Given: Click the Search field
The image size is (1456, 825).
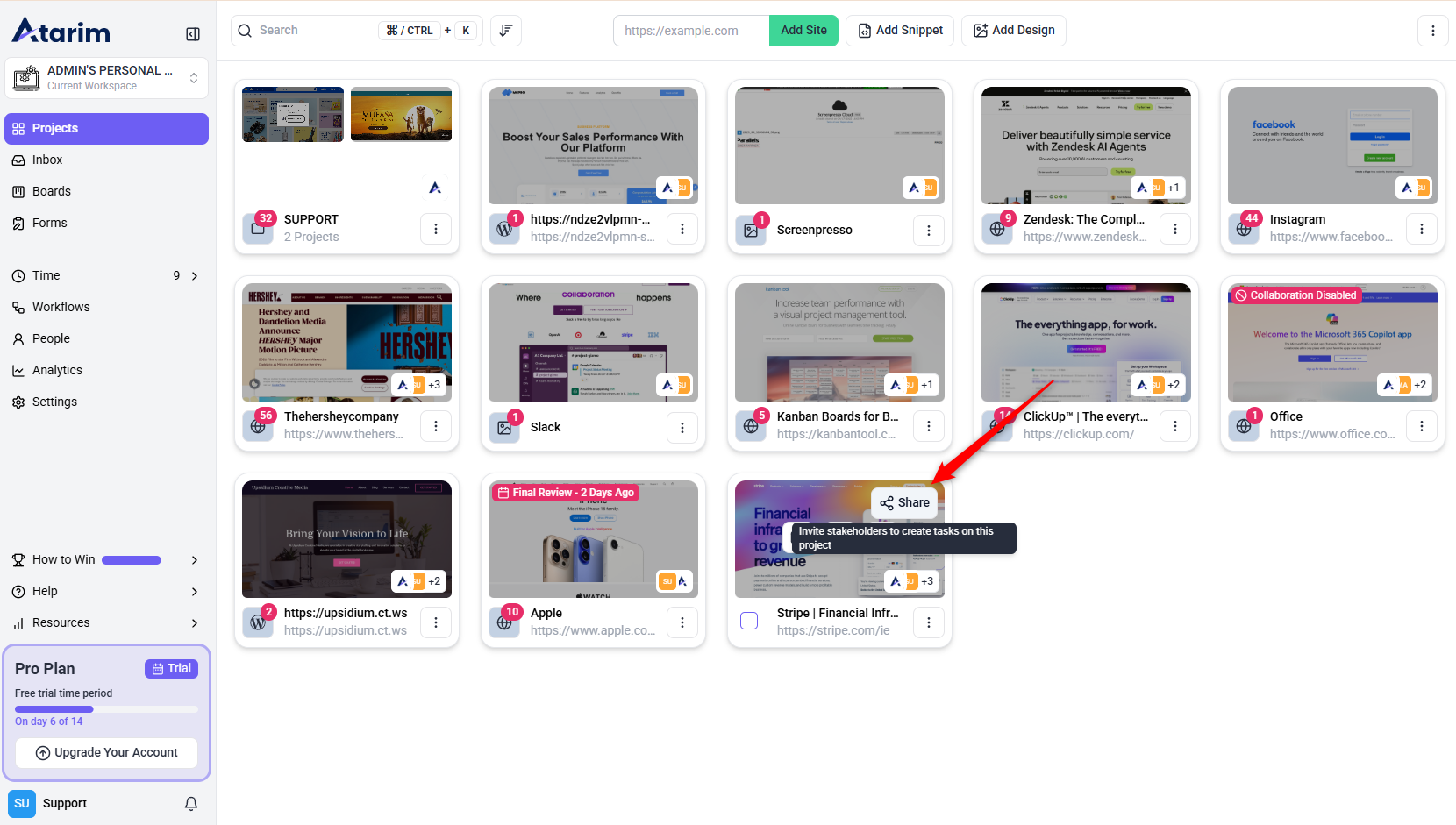Looking at the screenshot, I should 357,30.
